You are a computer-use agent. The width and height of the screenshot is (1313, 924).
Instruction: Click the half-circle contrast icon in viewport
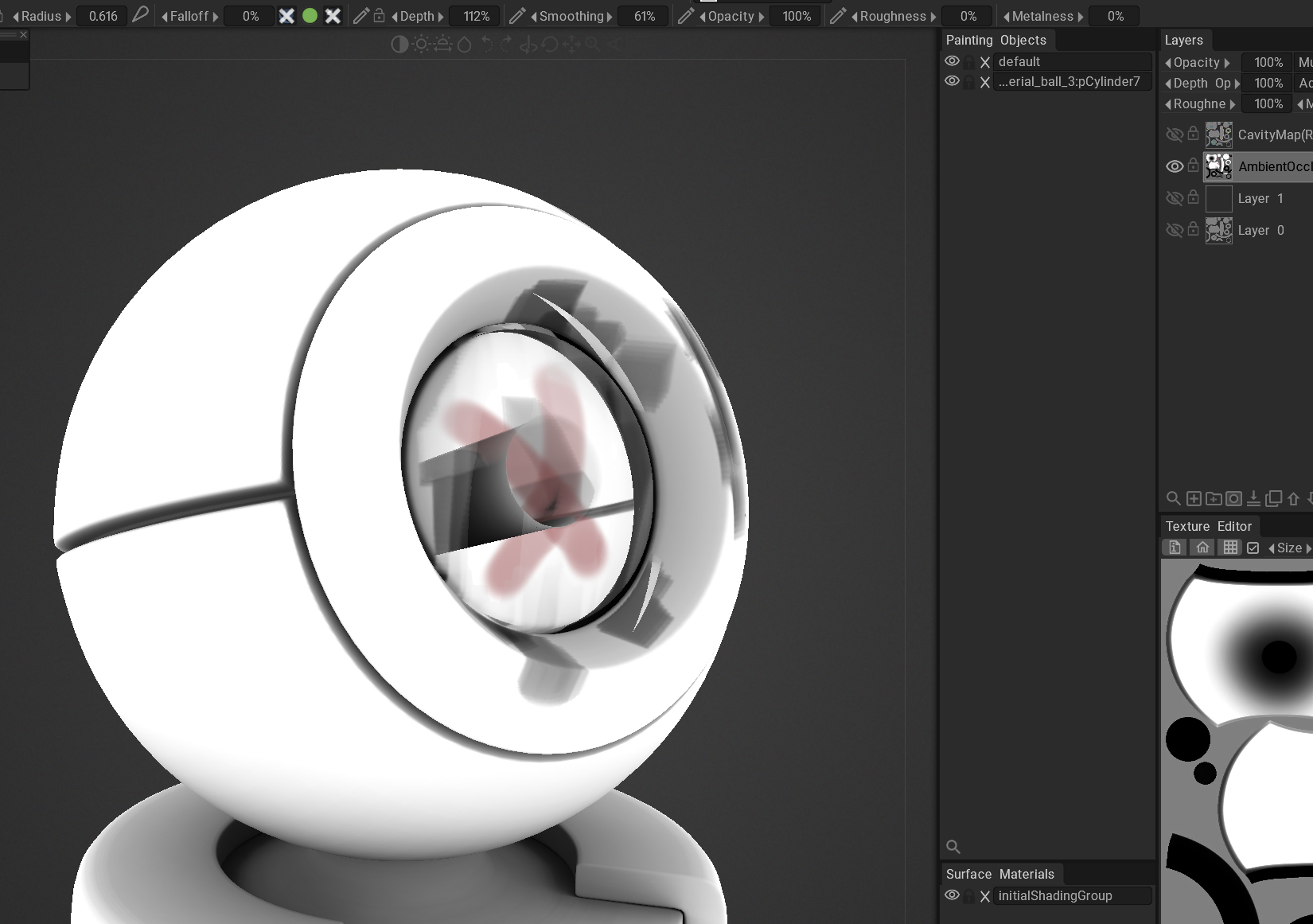click(x=399, y=45)
